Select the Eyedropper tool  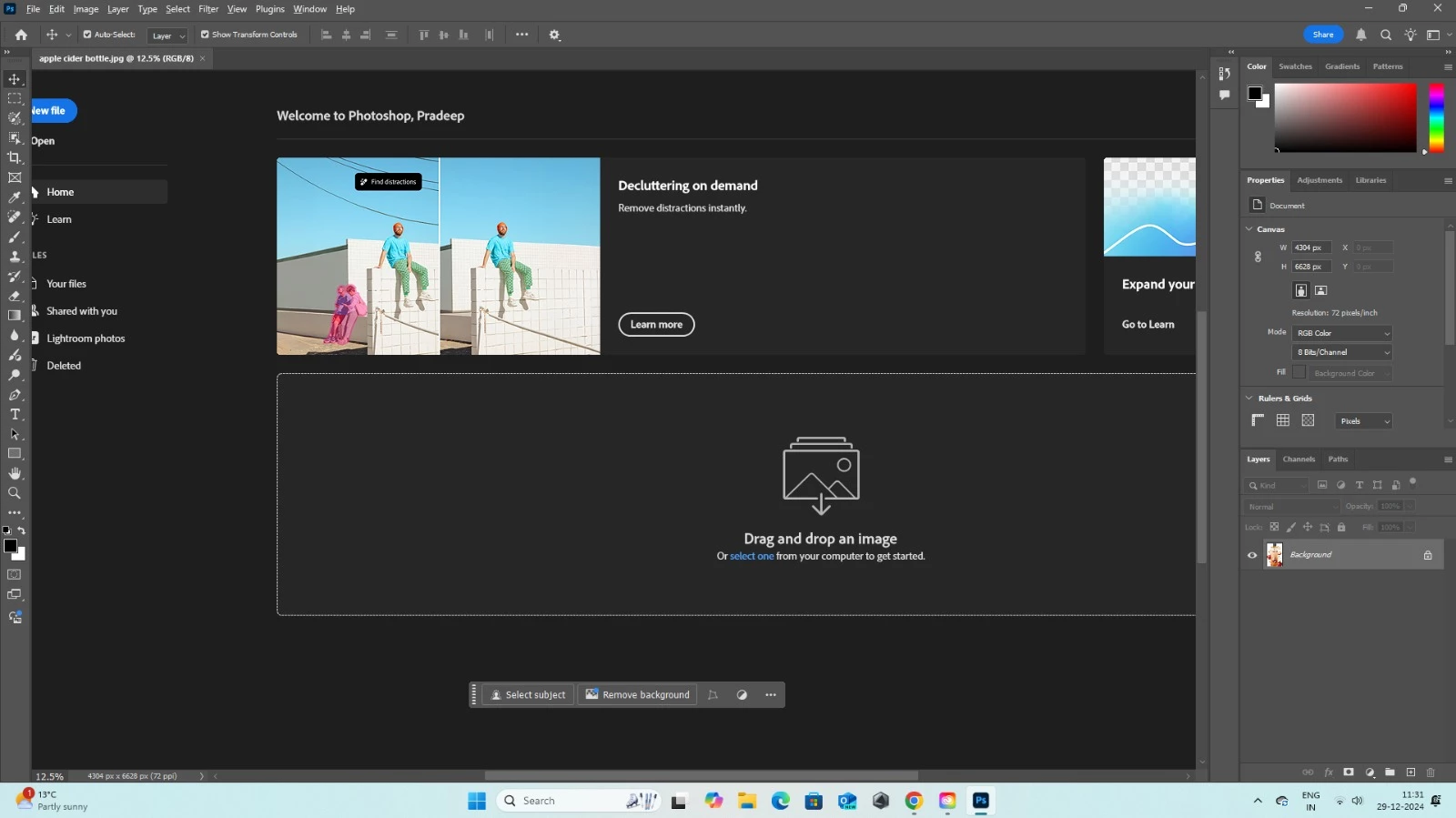[15, 197]
